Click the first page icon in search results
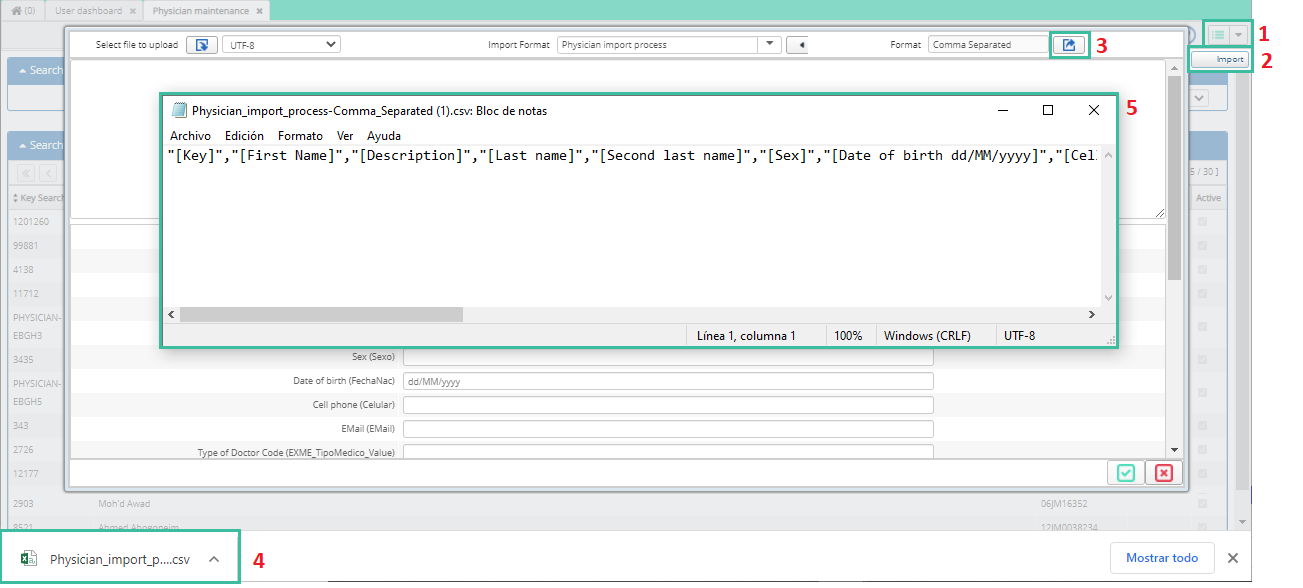Image resolution: width=1303 pixels, height=588 pixels. point(26,173)
